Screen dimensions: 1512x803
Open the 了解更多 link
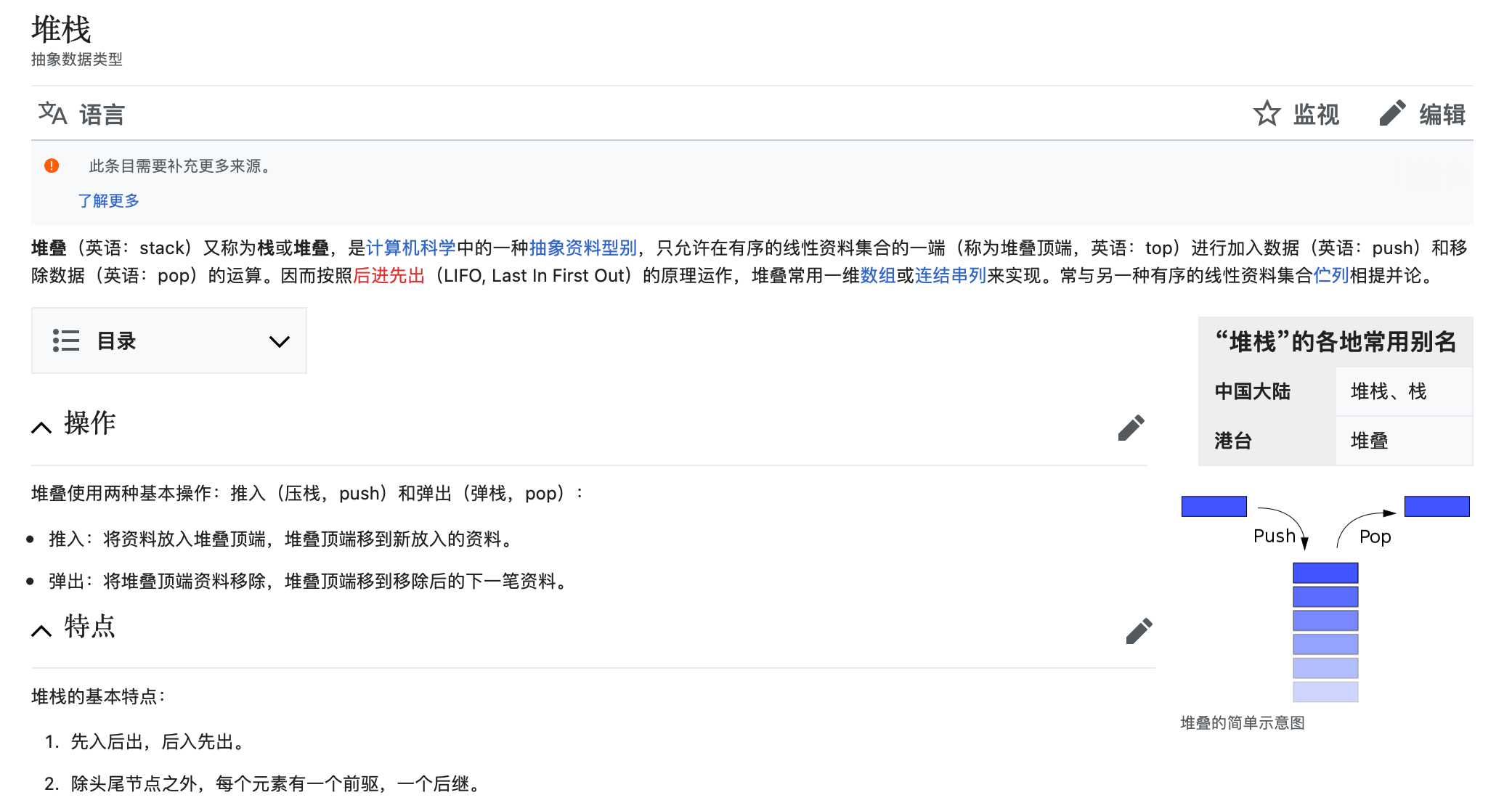[108, 200]
